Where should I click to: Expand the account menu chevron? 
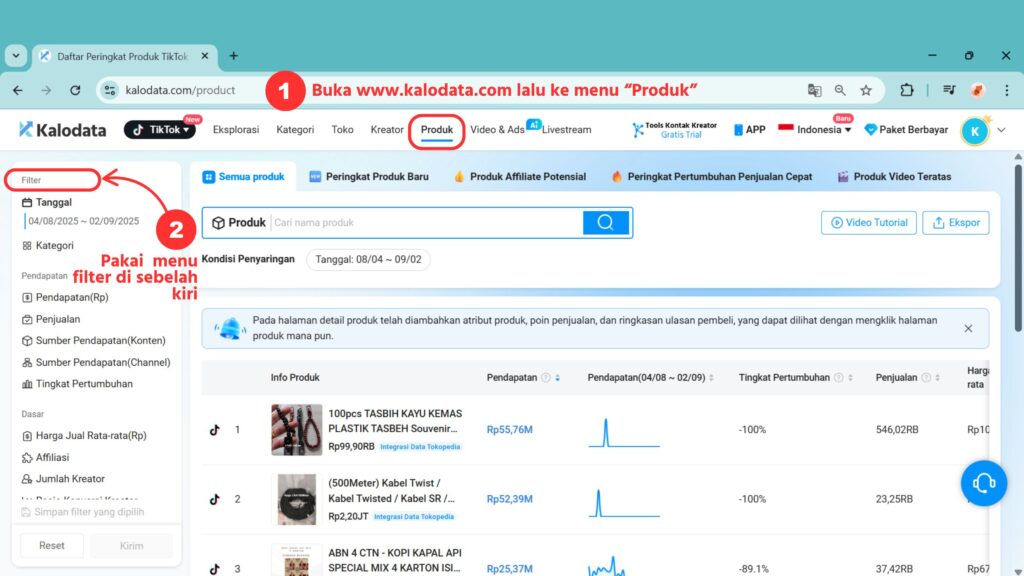pyautogui.click(x=1001, y=131)
